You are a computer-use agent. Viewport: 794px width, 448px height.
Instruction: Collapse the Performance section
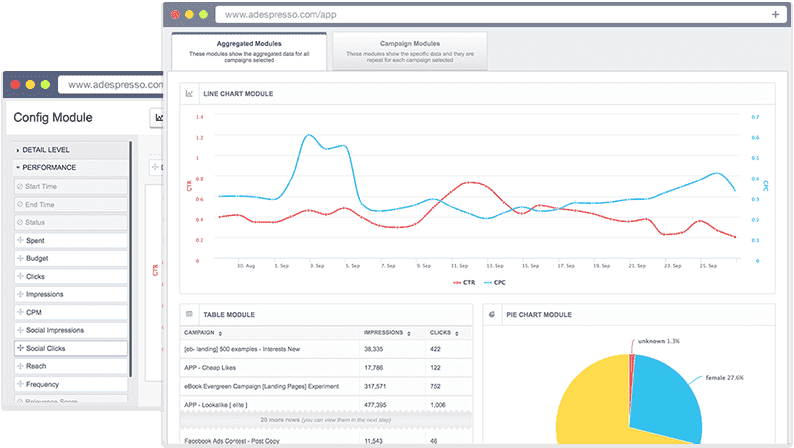click(49, 168)
